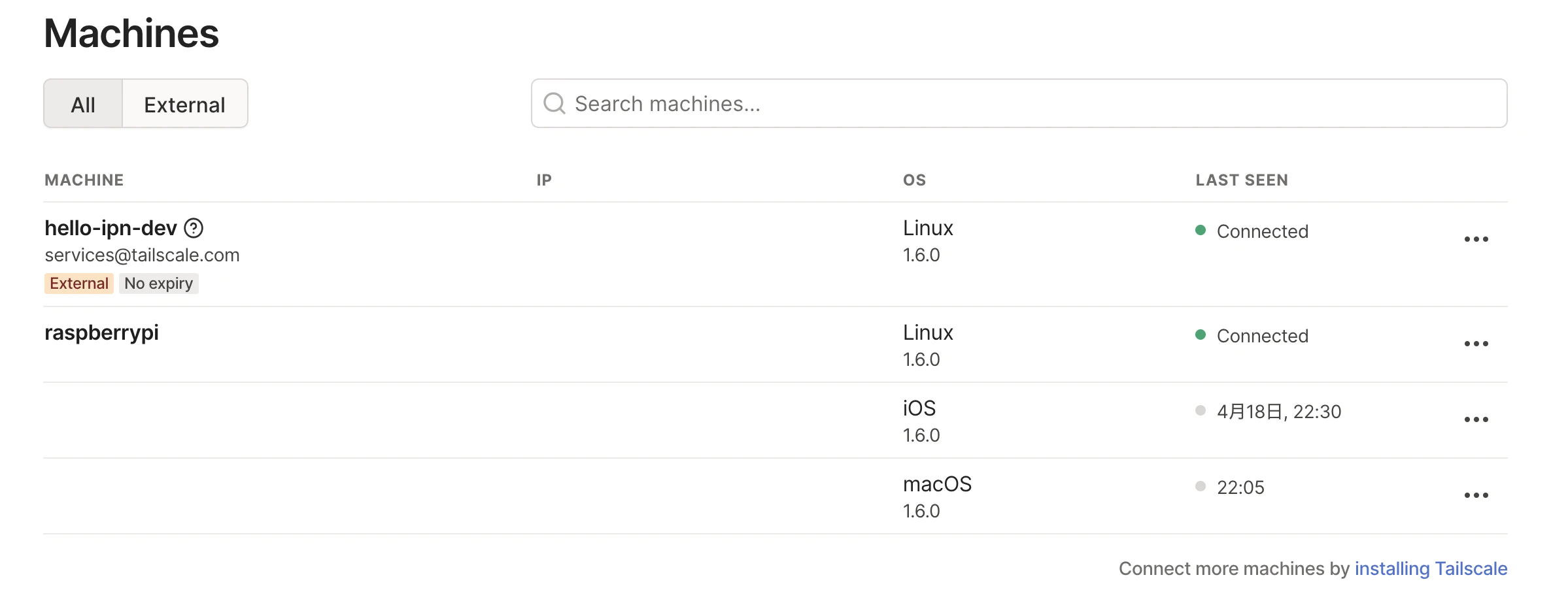
Task: Click green Connected status dot for hello-ipn-dev
Action: [x=1201, y=230]
